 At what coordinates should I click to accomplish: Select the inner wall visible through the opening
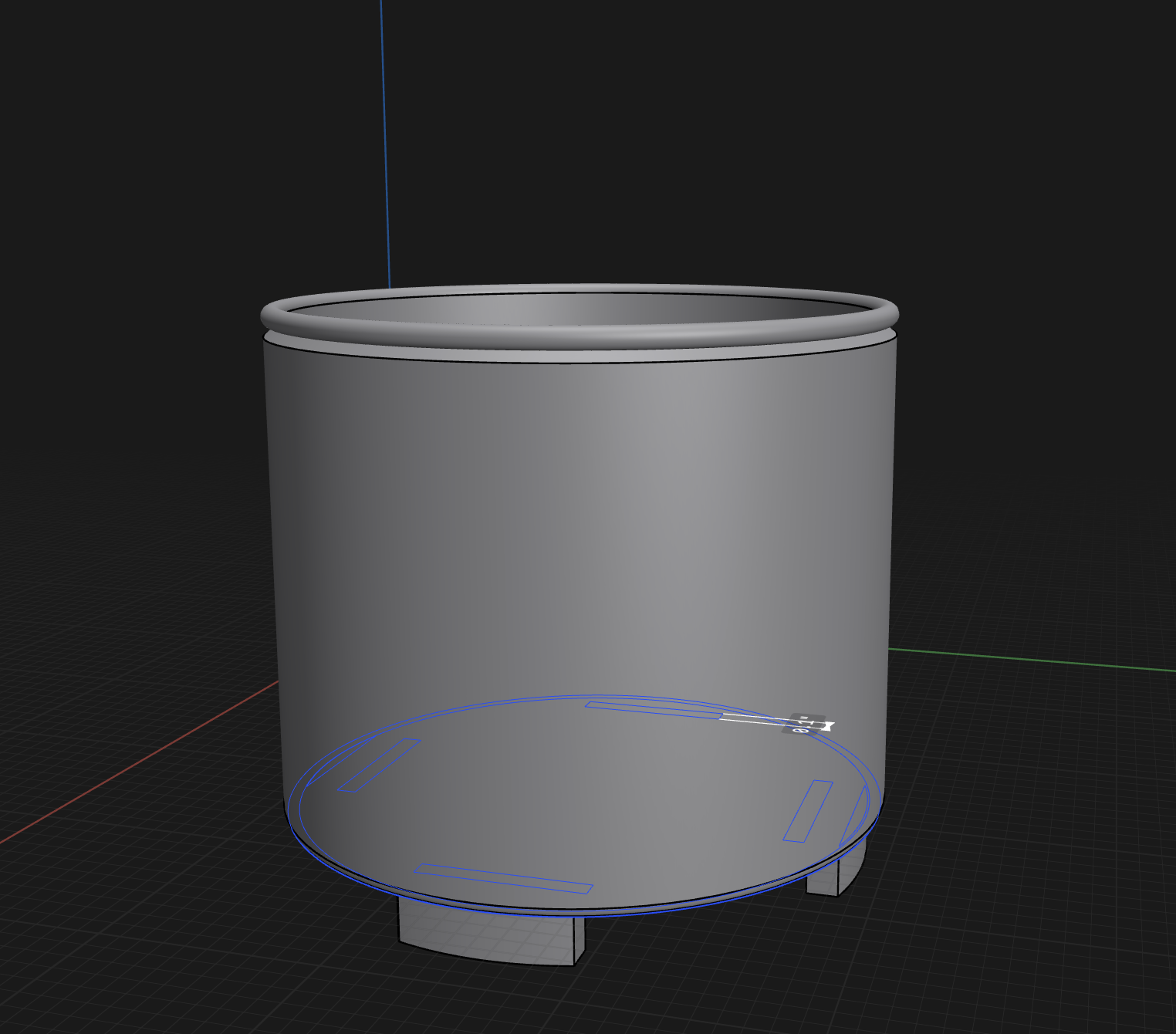pos(579,309)
